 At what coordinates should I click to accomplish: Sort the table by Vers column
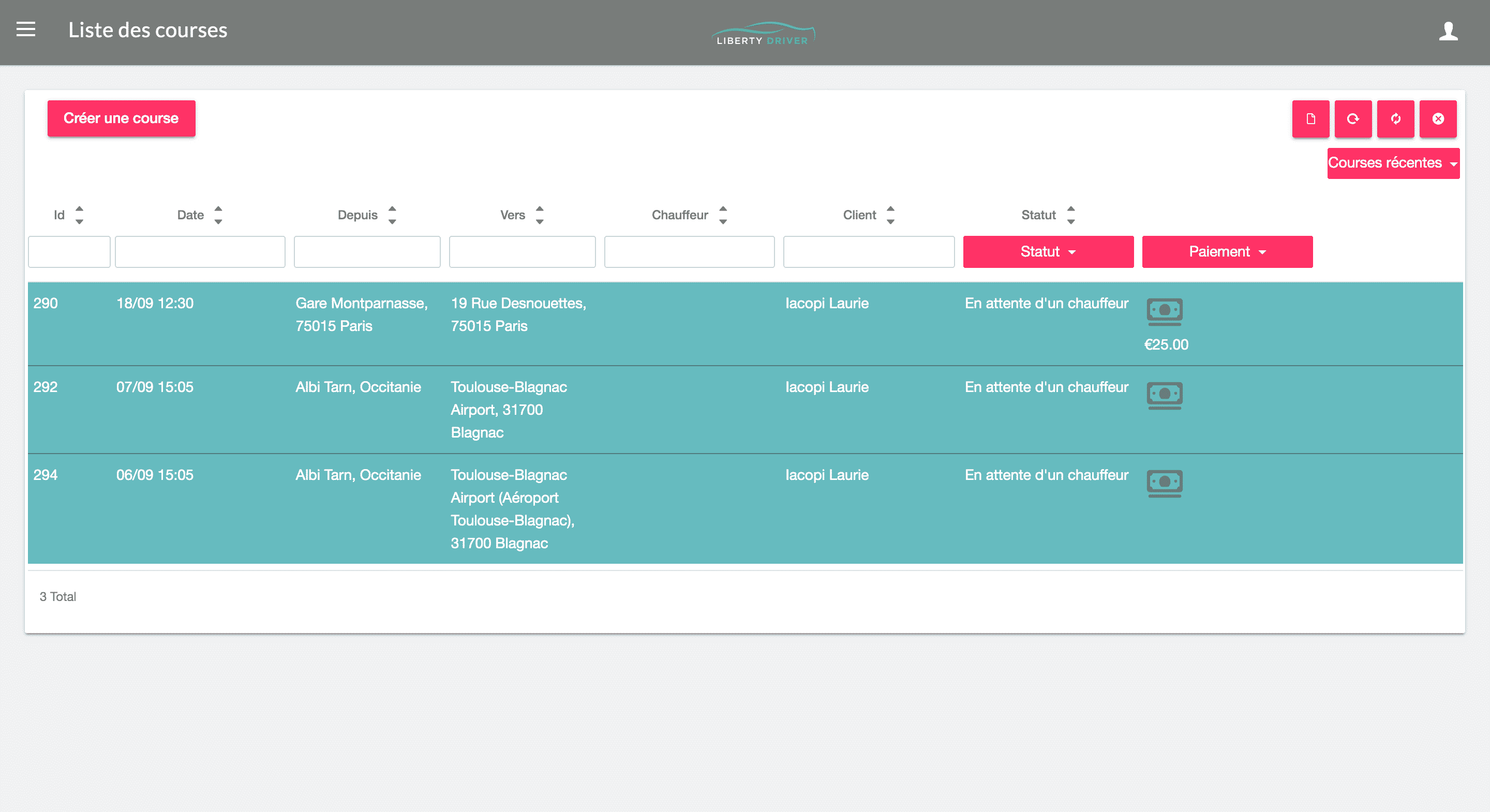540,215
